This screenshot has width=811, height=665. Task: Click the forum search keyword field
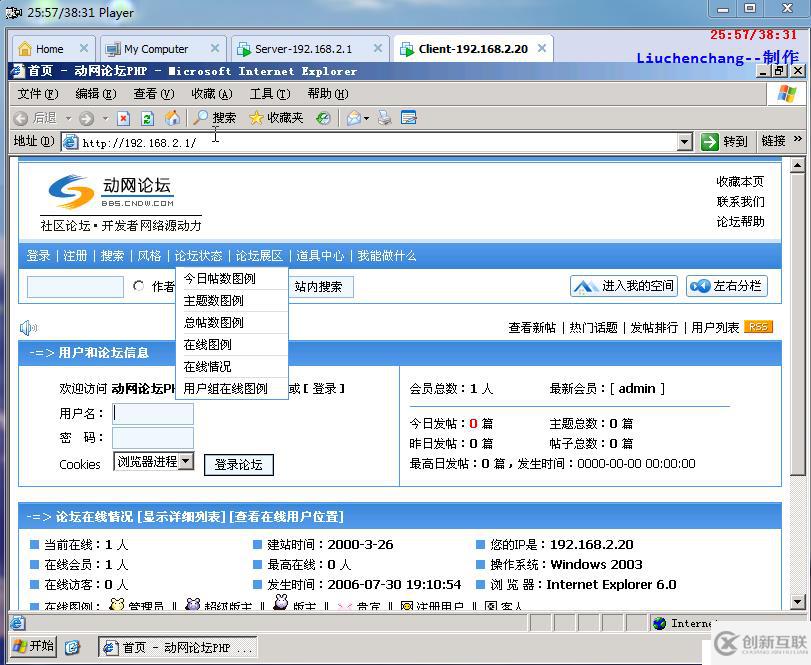pos(75,286)
